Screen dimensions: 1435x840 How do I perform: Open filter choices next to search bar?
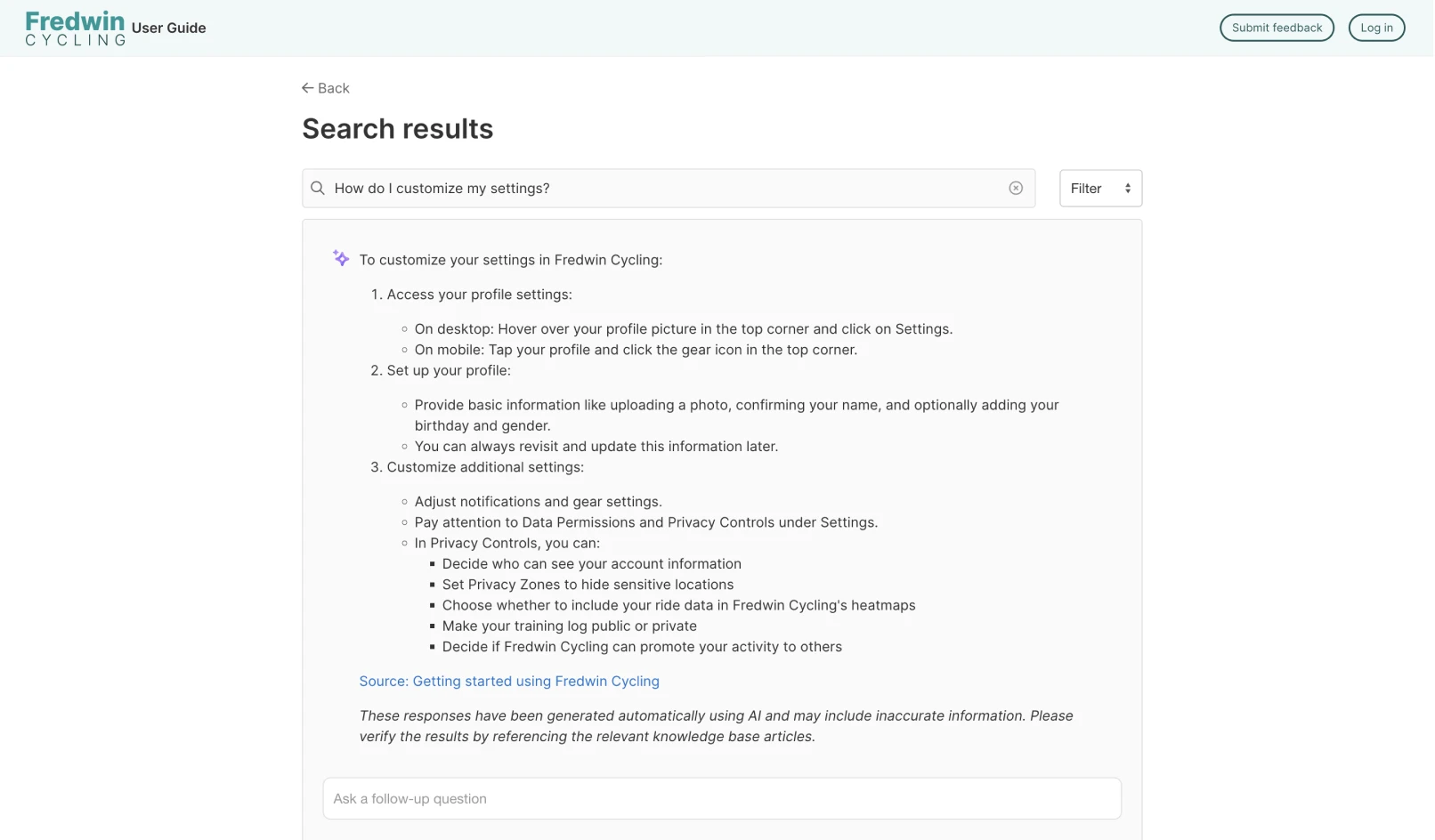point(1100,188)
